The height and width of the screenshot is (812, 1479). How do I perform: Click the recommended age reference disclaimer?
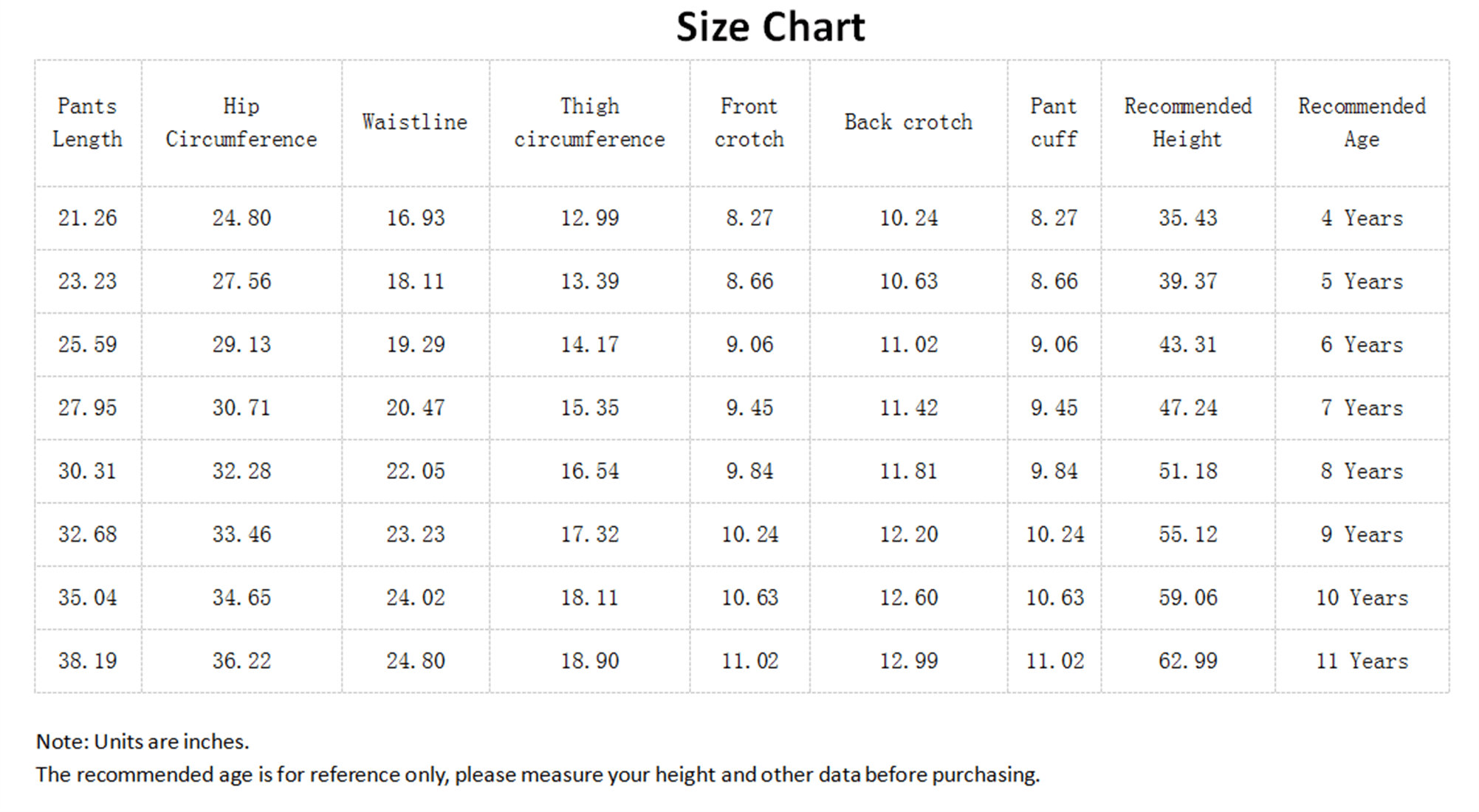538,775
